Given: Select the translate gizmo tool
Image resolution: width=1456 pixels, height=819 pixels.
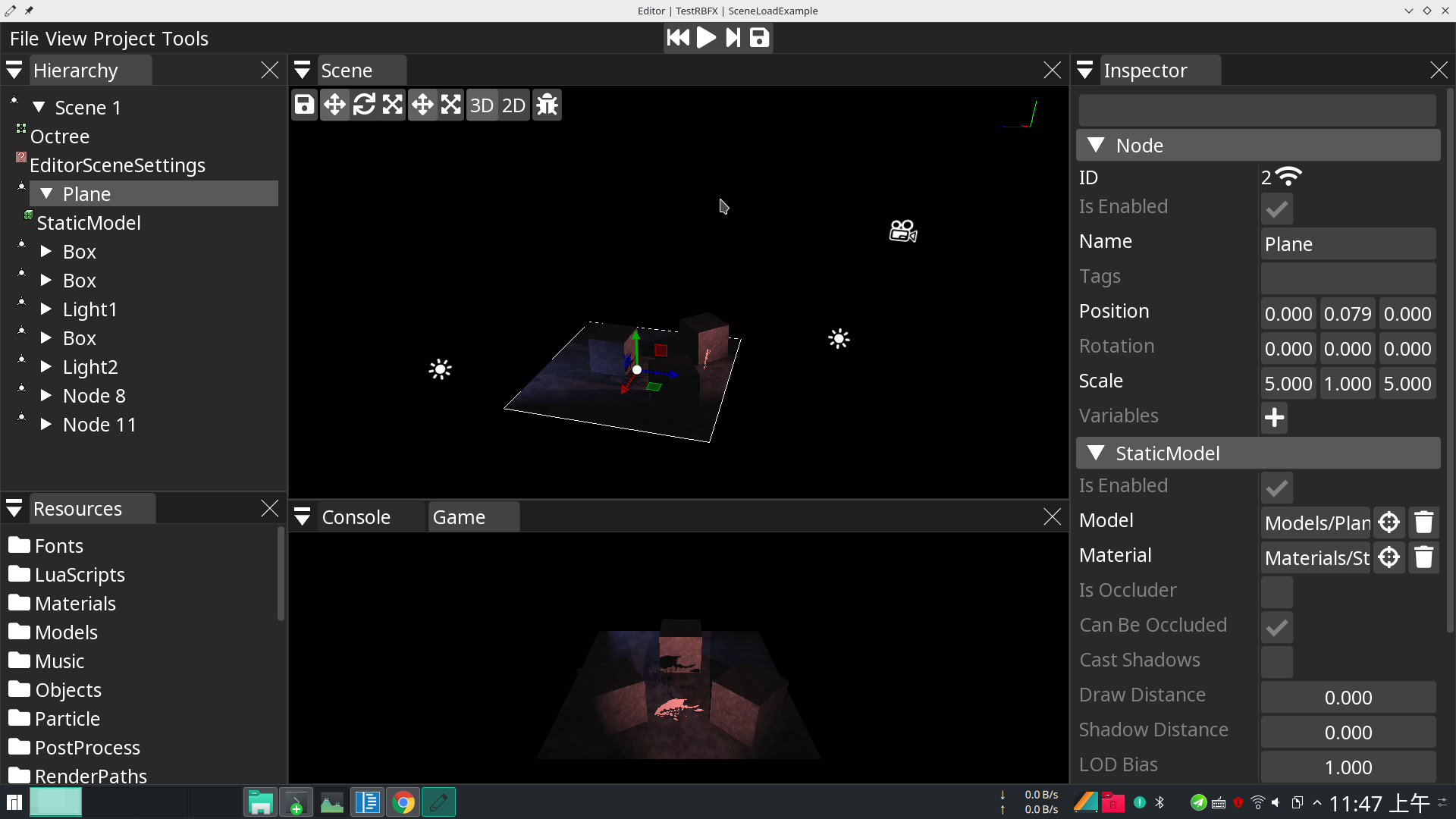Looking at the screenshot, I should (334, 105).
